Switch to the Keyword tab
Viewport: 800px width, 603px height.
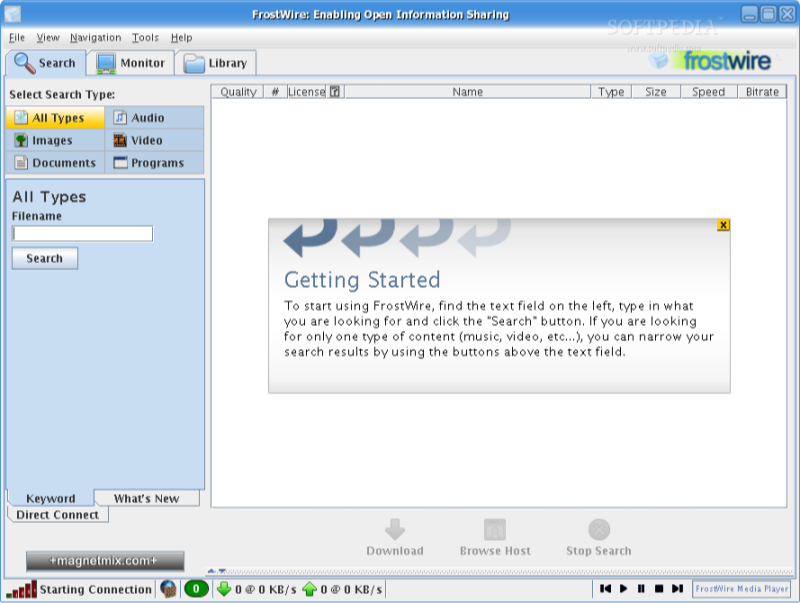coord(51,498)
